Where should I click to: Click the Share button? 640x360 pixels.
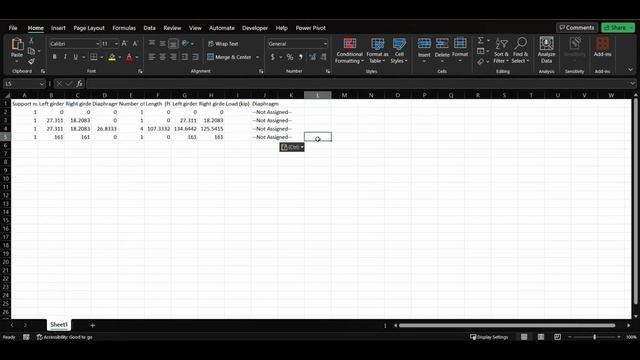(618, 28)
